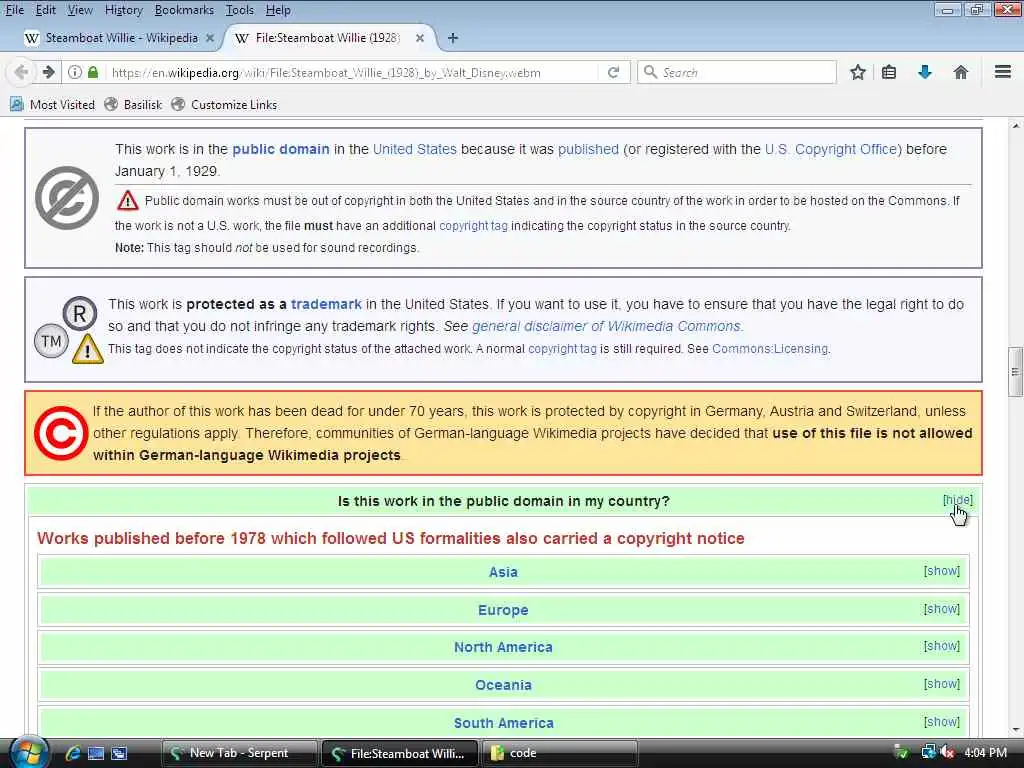Image resolution: width=1024 pixels, height=768 pixels.
Task: Open the Commons:Licensing link
Action: [x=770, y=349]
